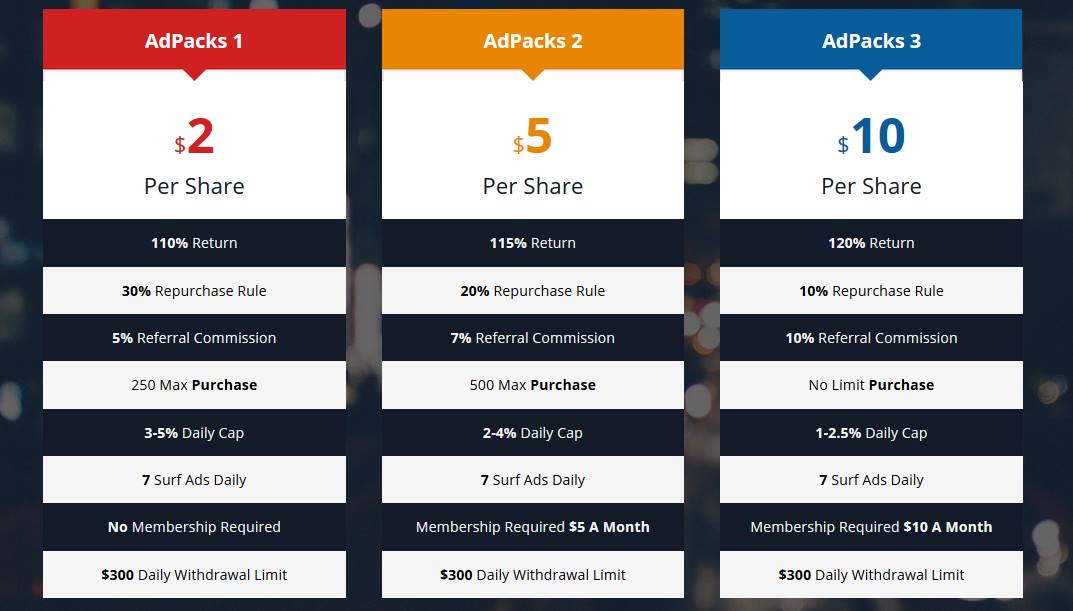Image resolution: width=1073 pixels, height=611 pixels.
Task: Click the red AdPacks 1 header
Action: coord(194,40)
